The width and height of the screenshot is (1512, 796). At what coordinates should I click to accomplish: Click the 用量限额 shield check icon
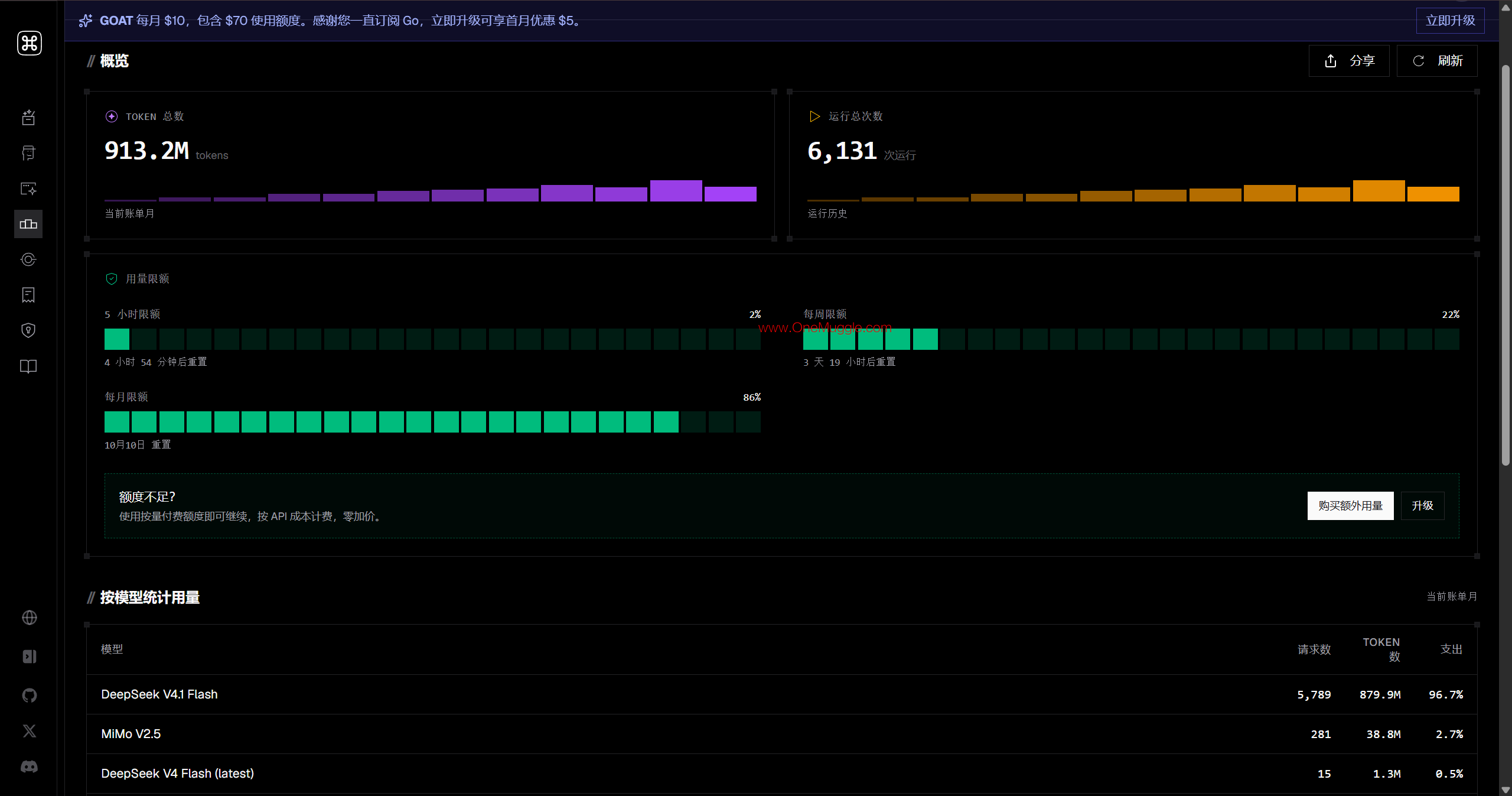(x=112, y=279)
